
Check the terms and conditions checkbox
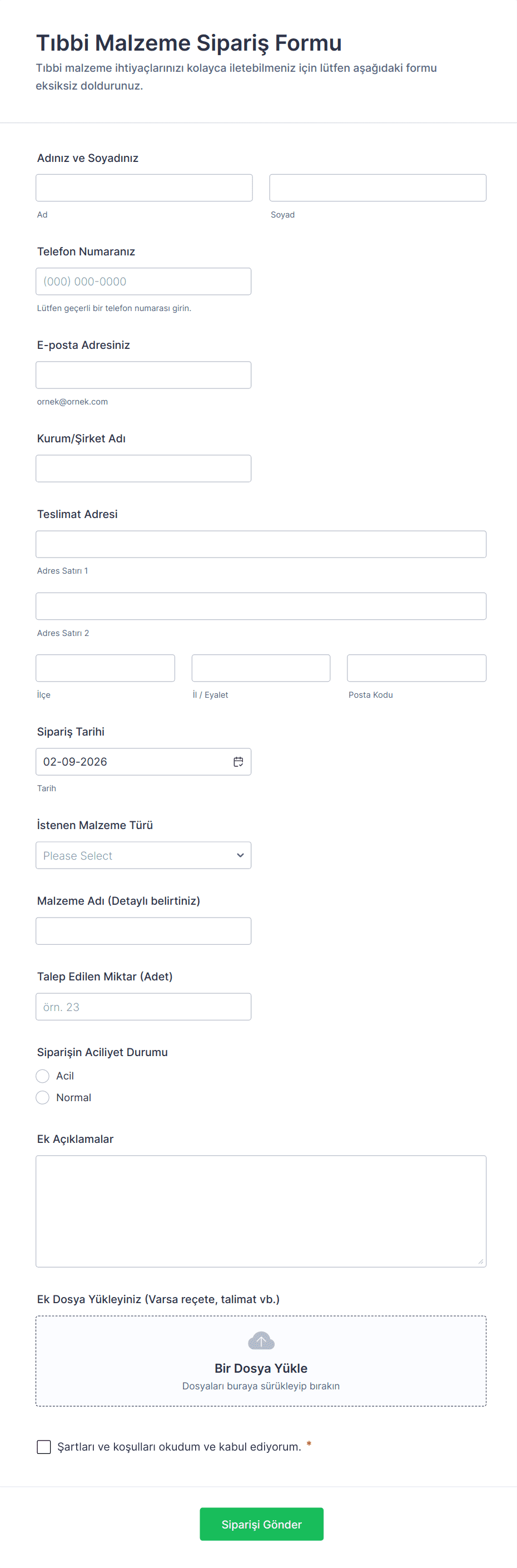coord(44,1446)
